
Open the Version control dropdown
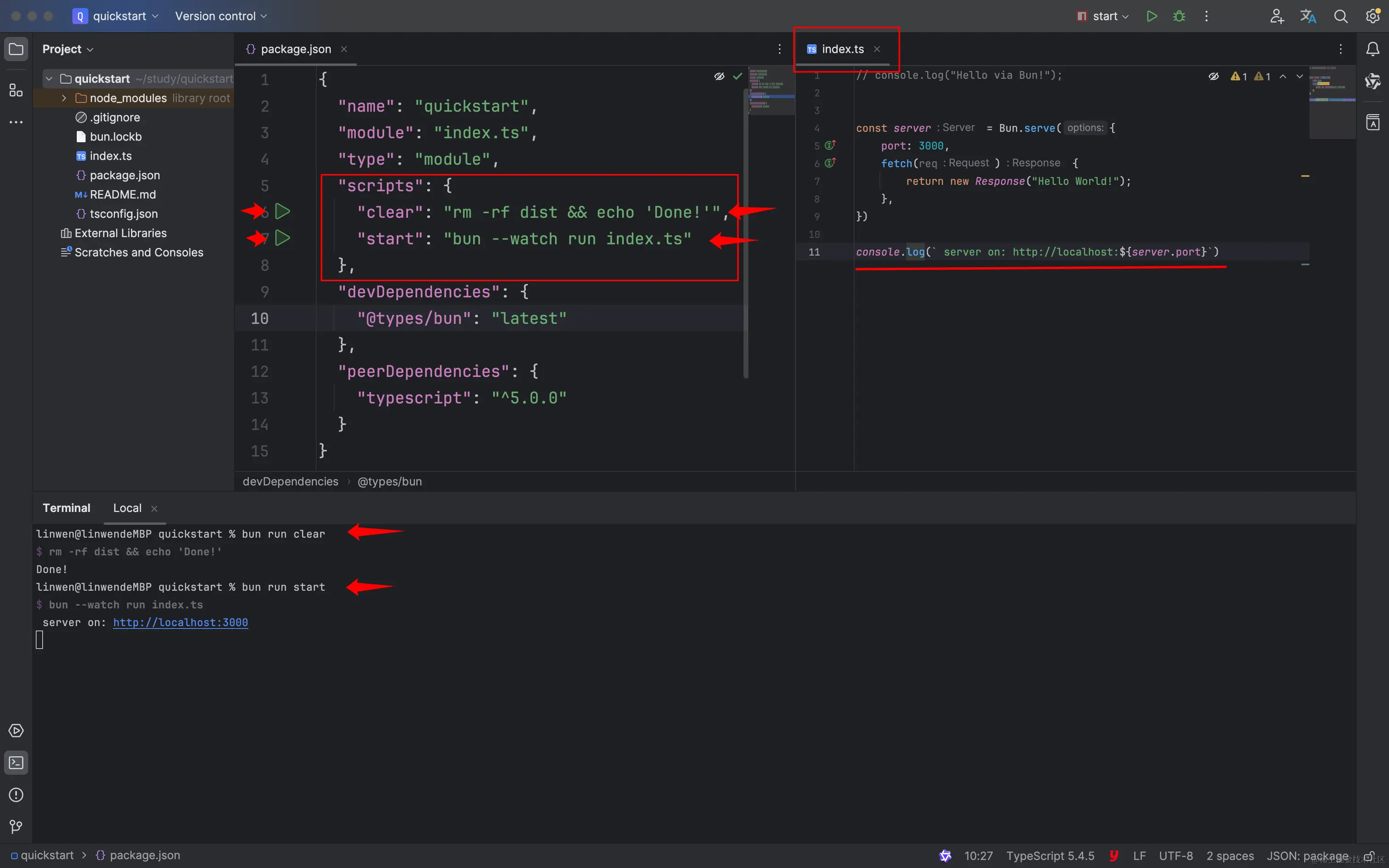pos(221,16)
